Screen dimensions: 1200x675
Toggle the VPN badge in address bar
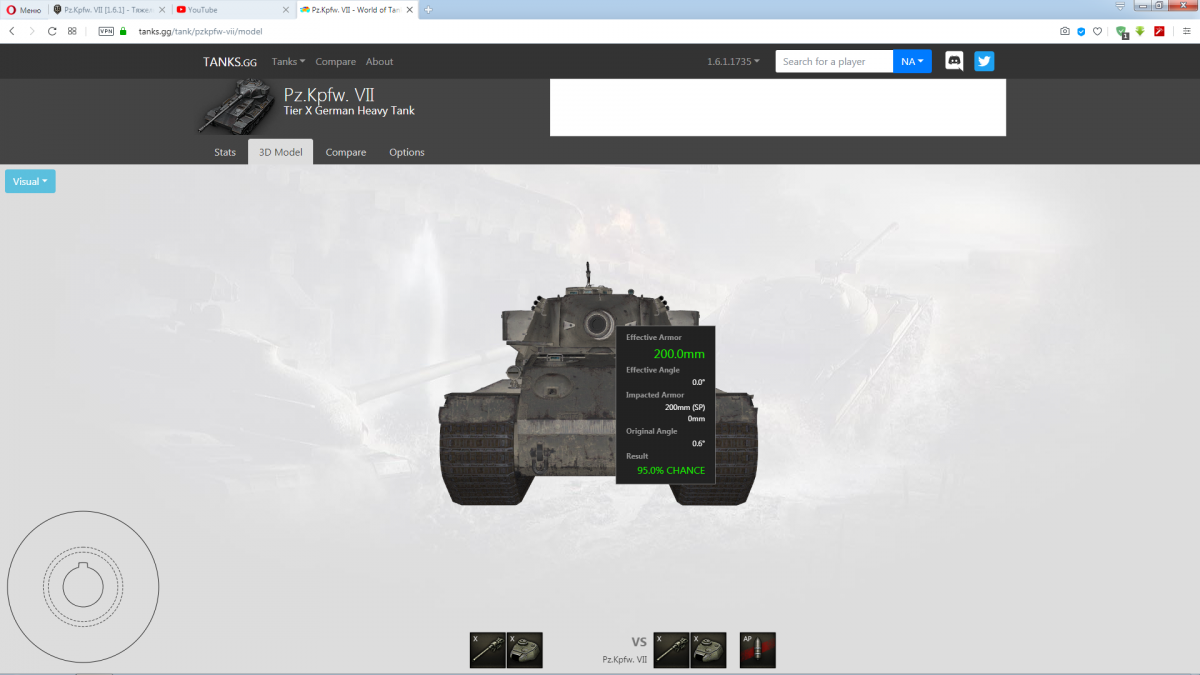(106, 31)
